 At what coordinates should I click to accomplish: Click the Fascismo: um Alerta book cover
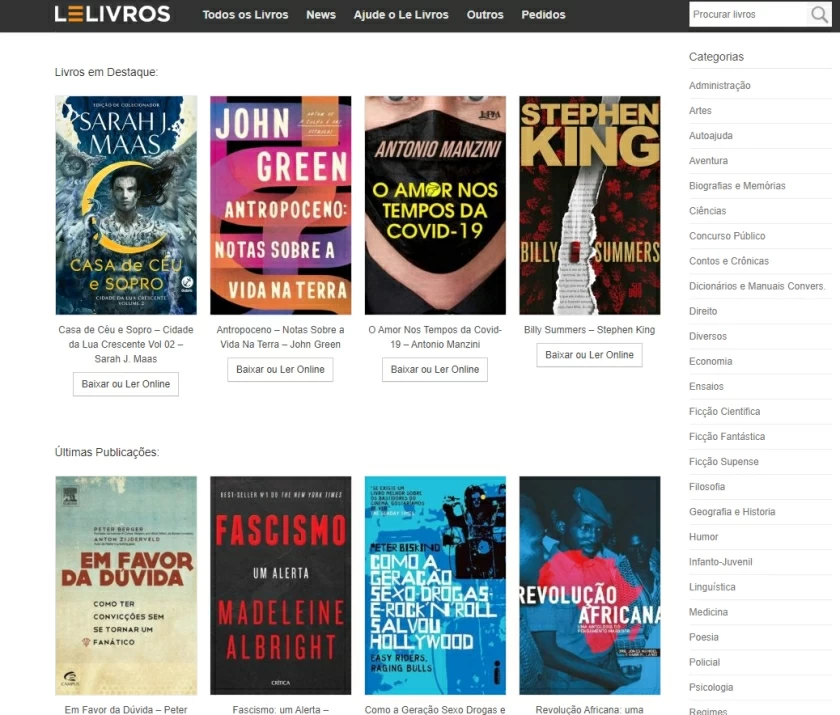coord(280,587)
